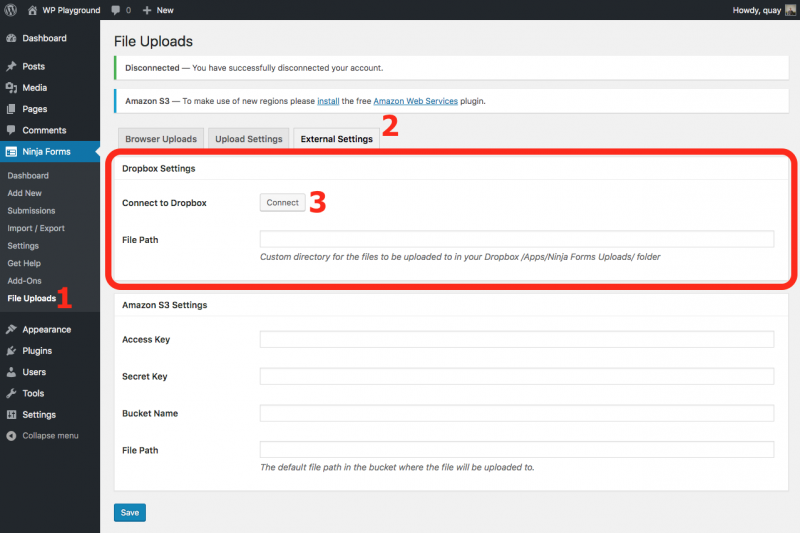Click the Dropbox Settings heading text
Image resolution: width=800 pixels, height=533 pixels.
click(x=159, y=168)
